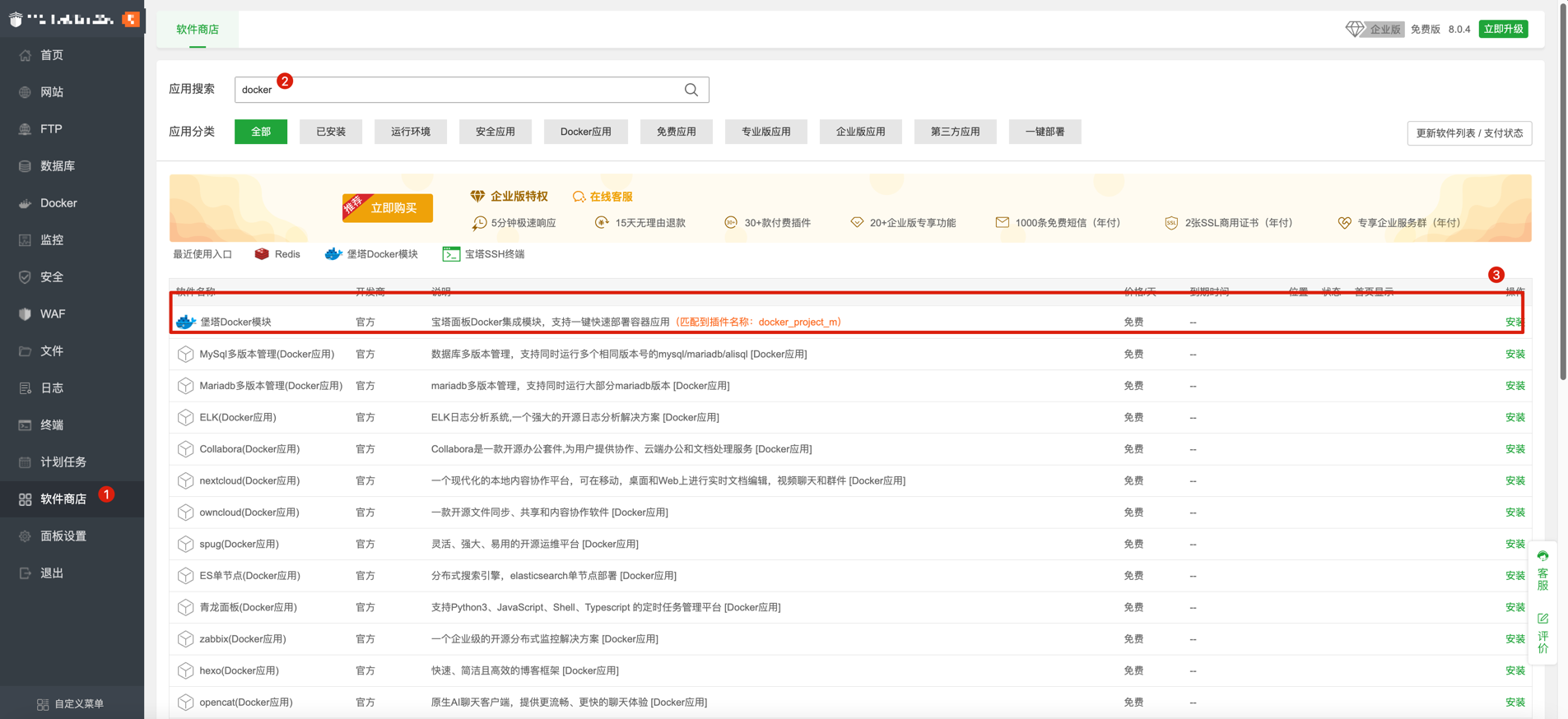This screenshot has height=719, width=1568.
Task: Select the 免费应用 category filter
Action: tap(677, 132)
